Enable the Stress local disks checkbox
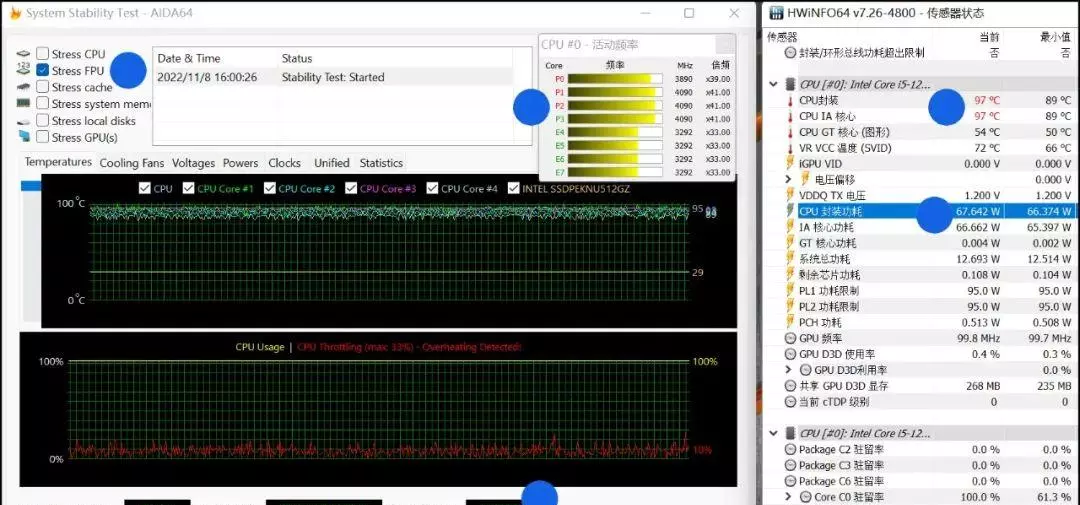Screen dimensions: 1080x505 click(43, 121)
